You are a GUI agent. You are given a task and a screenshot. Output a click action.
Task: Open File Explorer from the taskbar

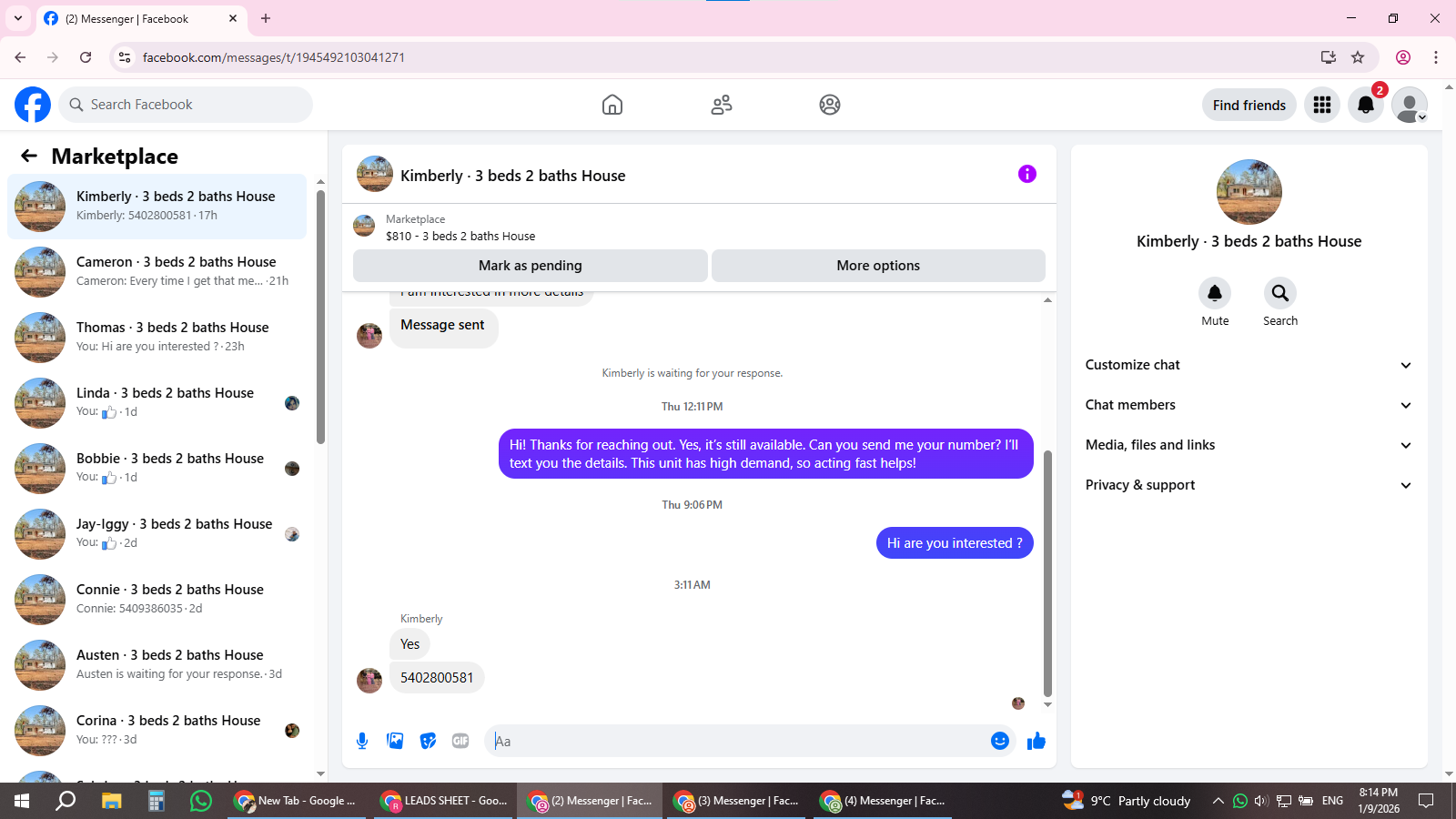[x=111, y=801]
